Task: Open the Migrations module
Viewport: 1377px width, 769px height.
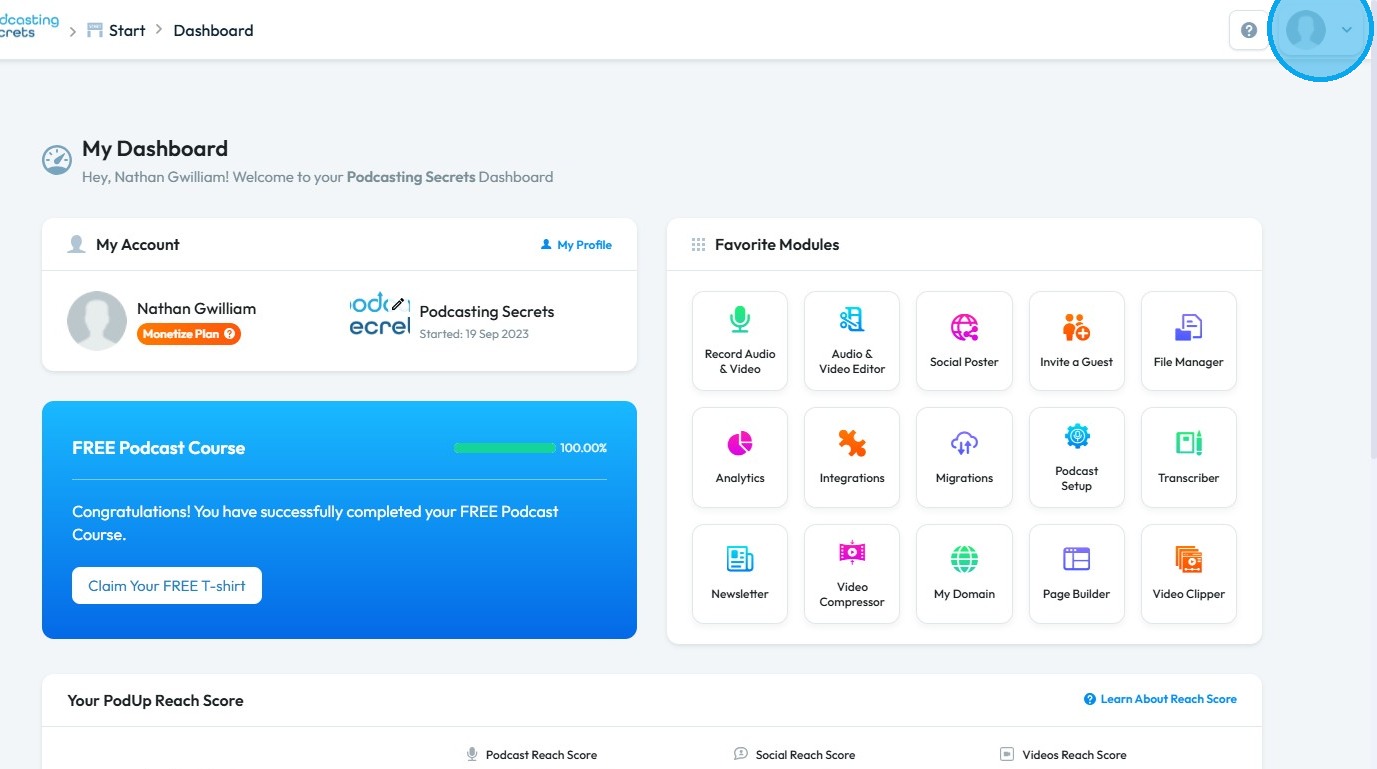Action: coord(964,457)
